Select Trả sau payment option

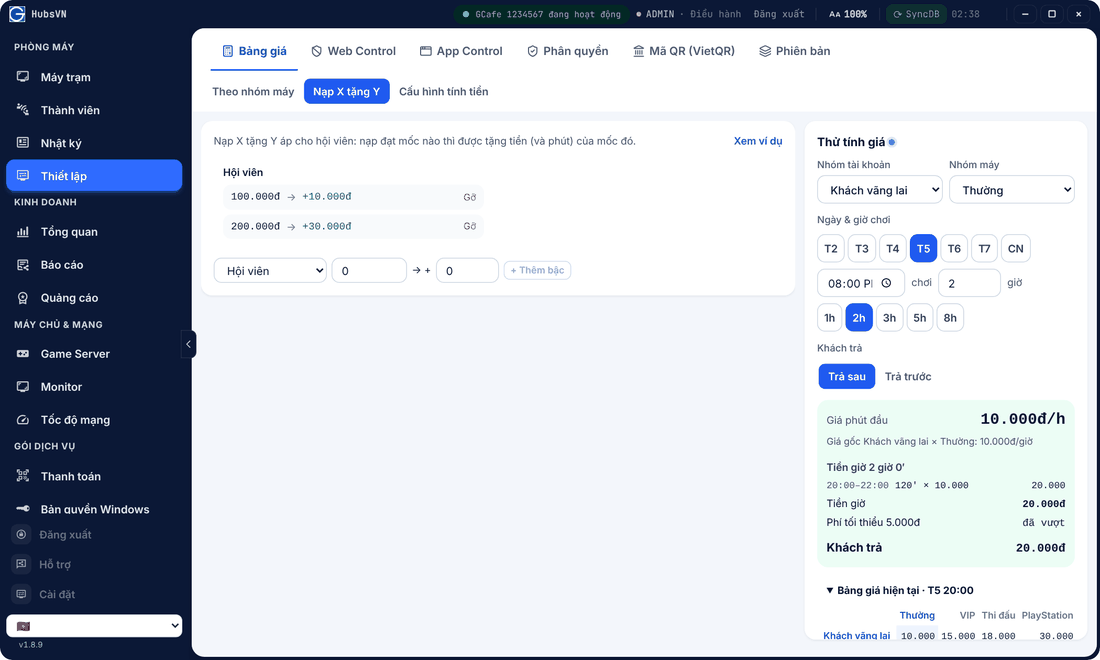pyautogui.click(x=847, y=377)
